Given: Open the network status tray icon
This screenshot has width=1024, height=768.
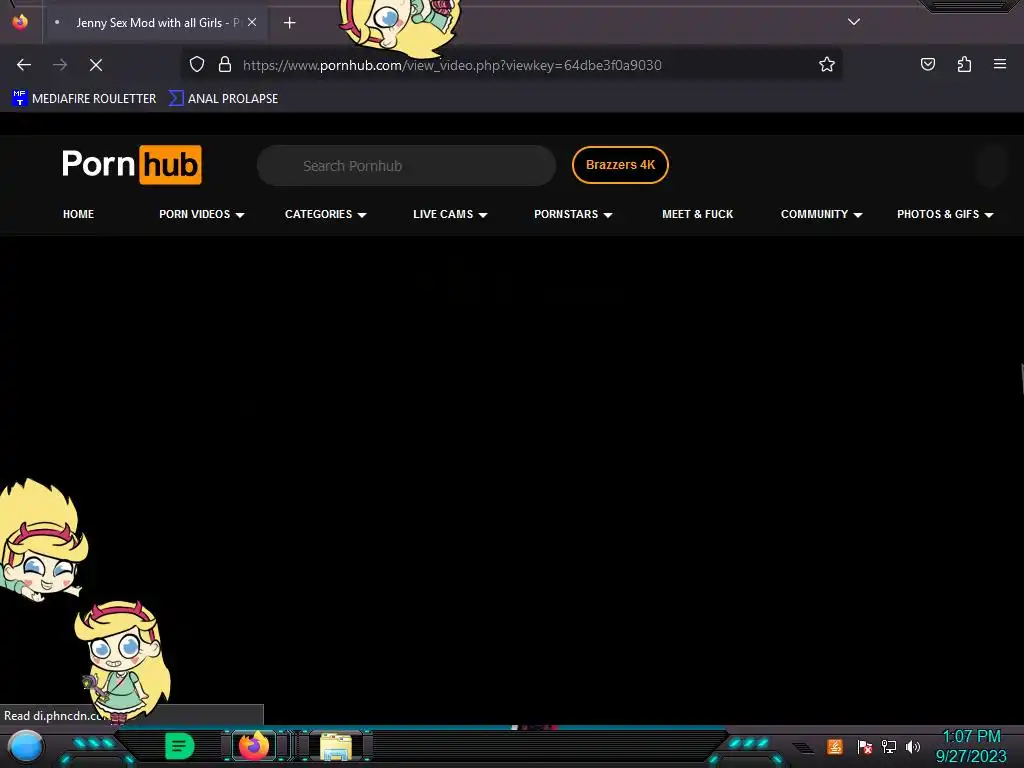Looking at the screenshot, I should coord(889,746).
